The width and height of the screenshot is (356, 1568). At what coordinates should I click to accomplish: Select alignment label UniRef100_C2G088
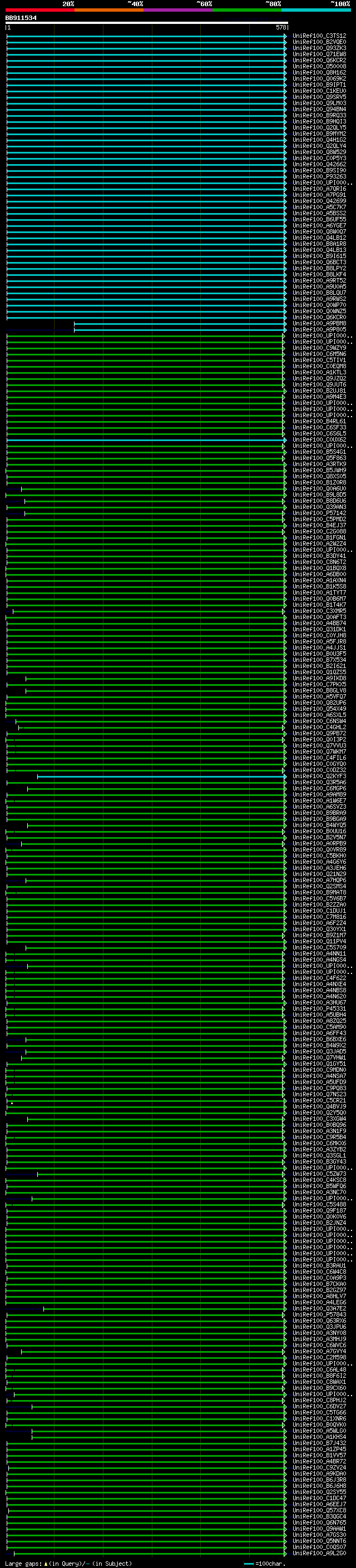click(319, 531)
